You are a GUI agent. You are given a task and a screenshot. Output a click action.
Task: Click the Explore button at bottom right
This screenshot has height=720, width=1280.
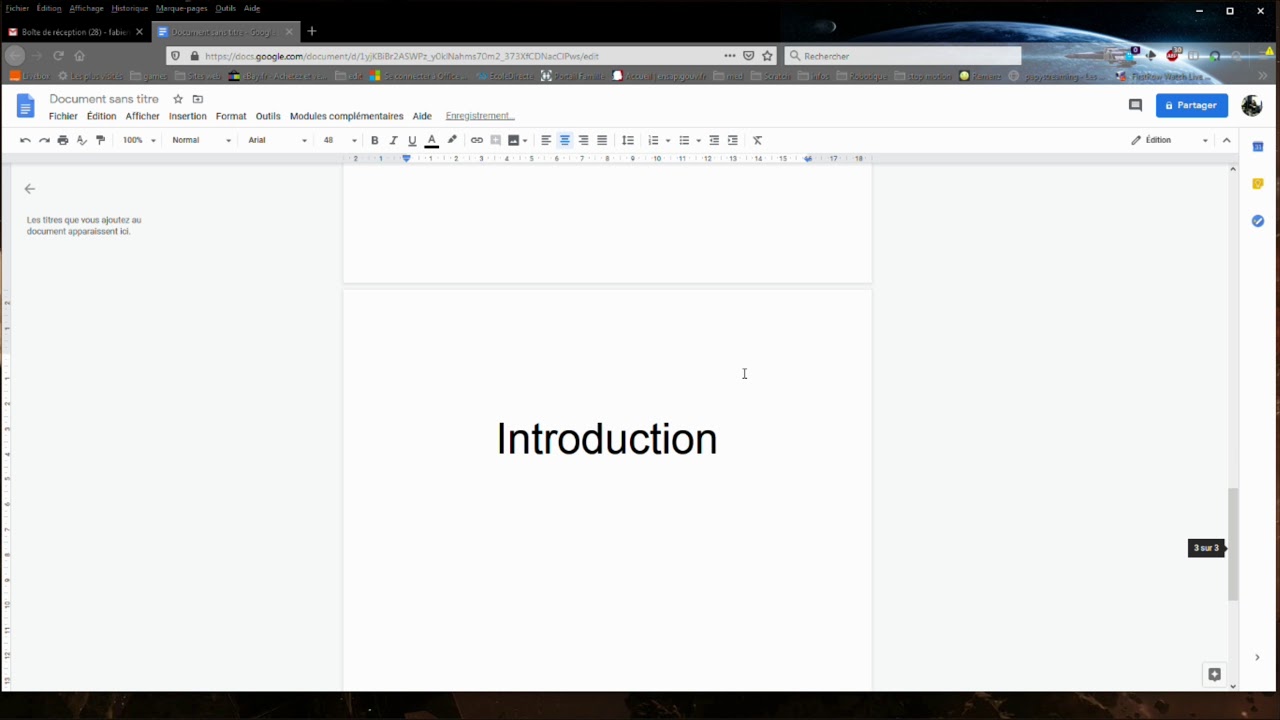point(1214,674)
